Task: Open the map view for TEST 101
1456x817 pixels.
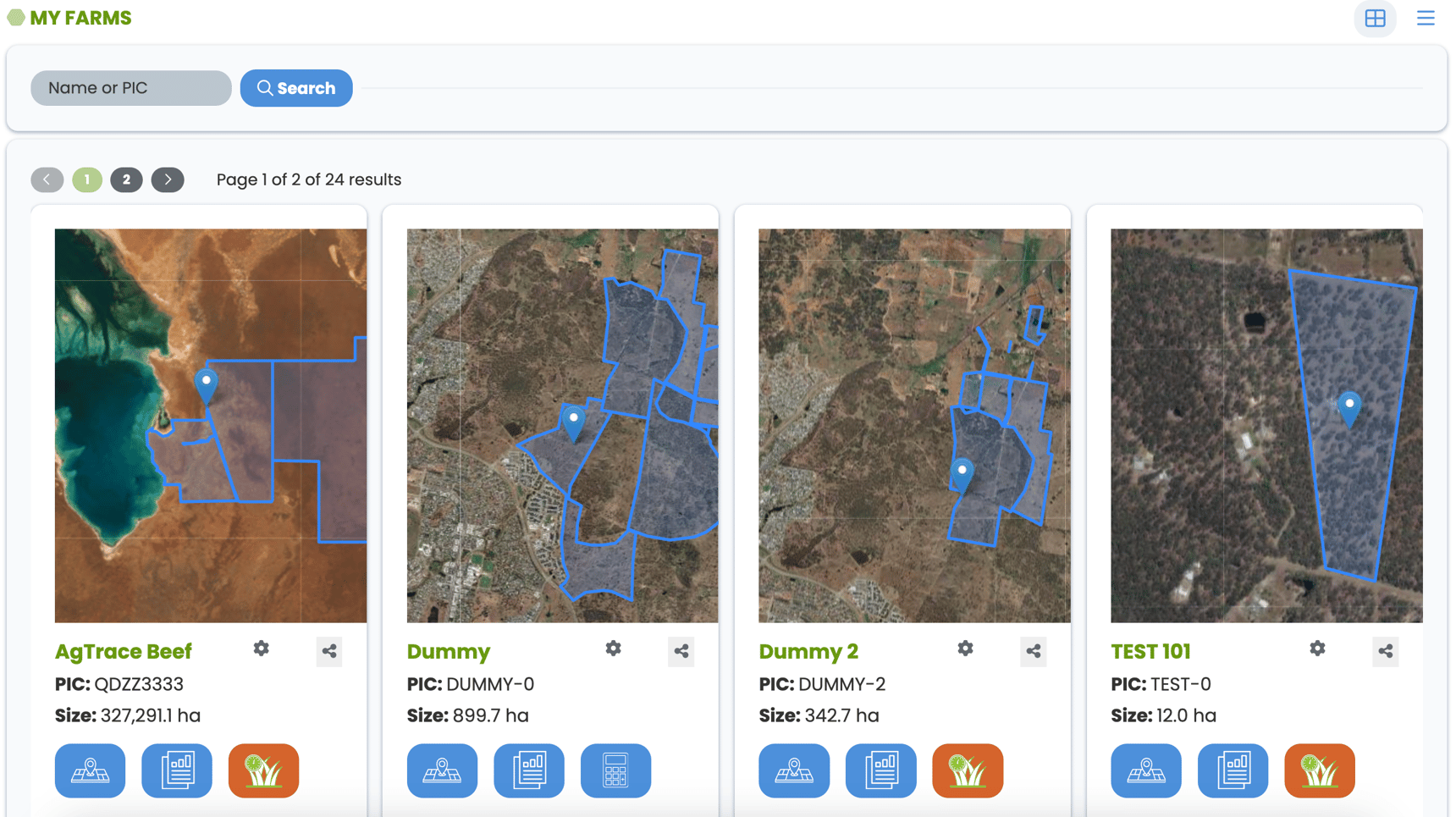Action: (1146, 770)
